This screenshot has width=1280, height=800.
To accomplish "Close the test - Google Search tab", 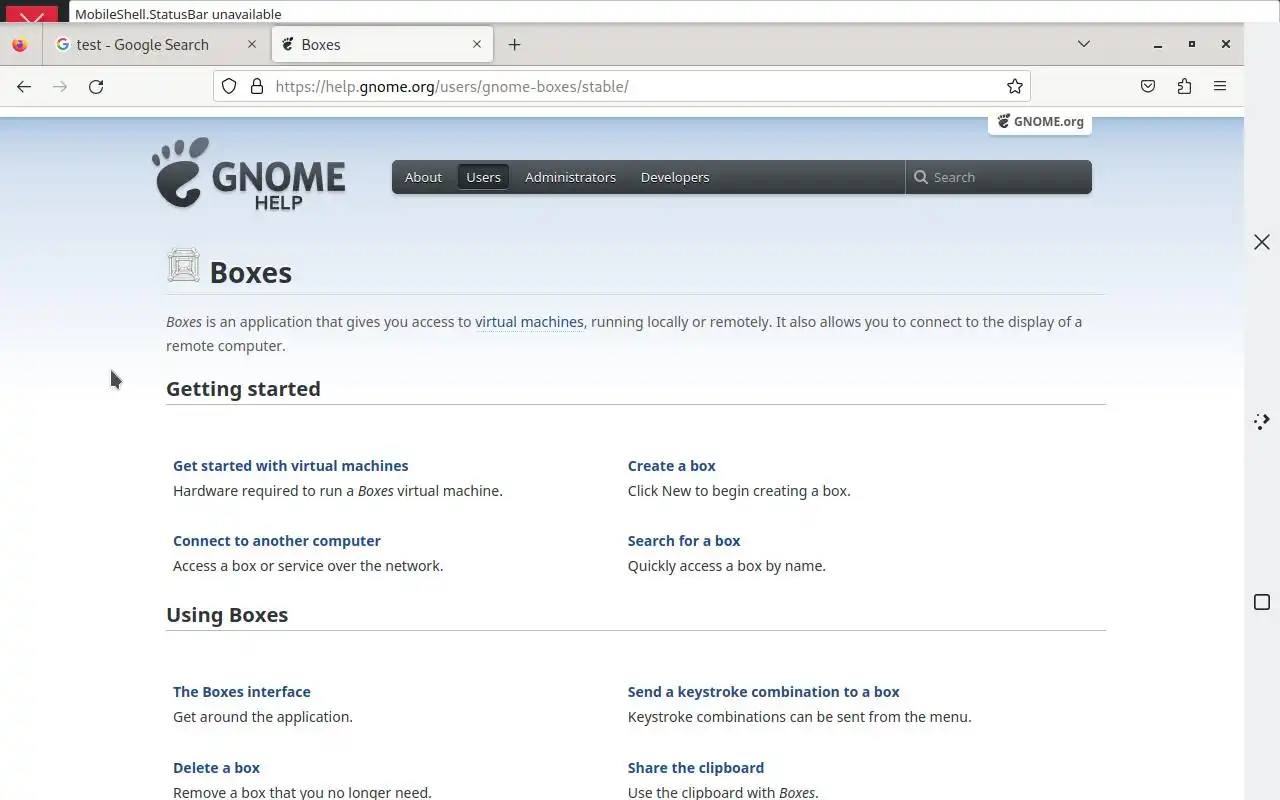I will (252, 44).
